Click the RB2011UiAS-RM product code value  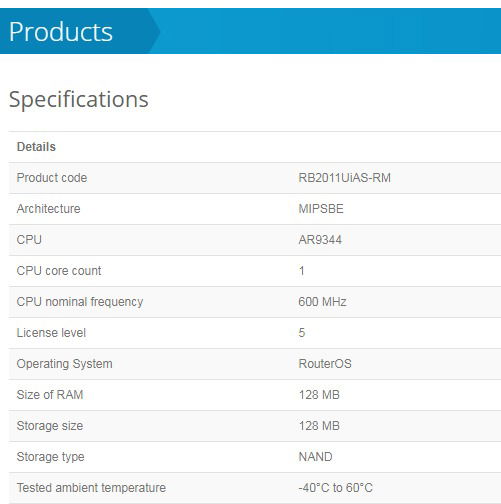[344, 178]
